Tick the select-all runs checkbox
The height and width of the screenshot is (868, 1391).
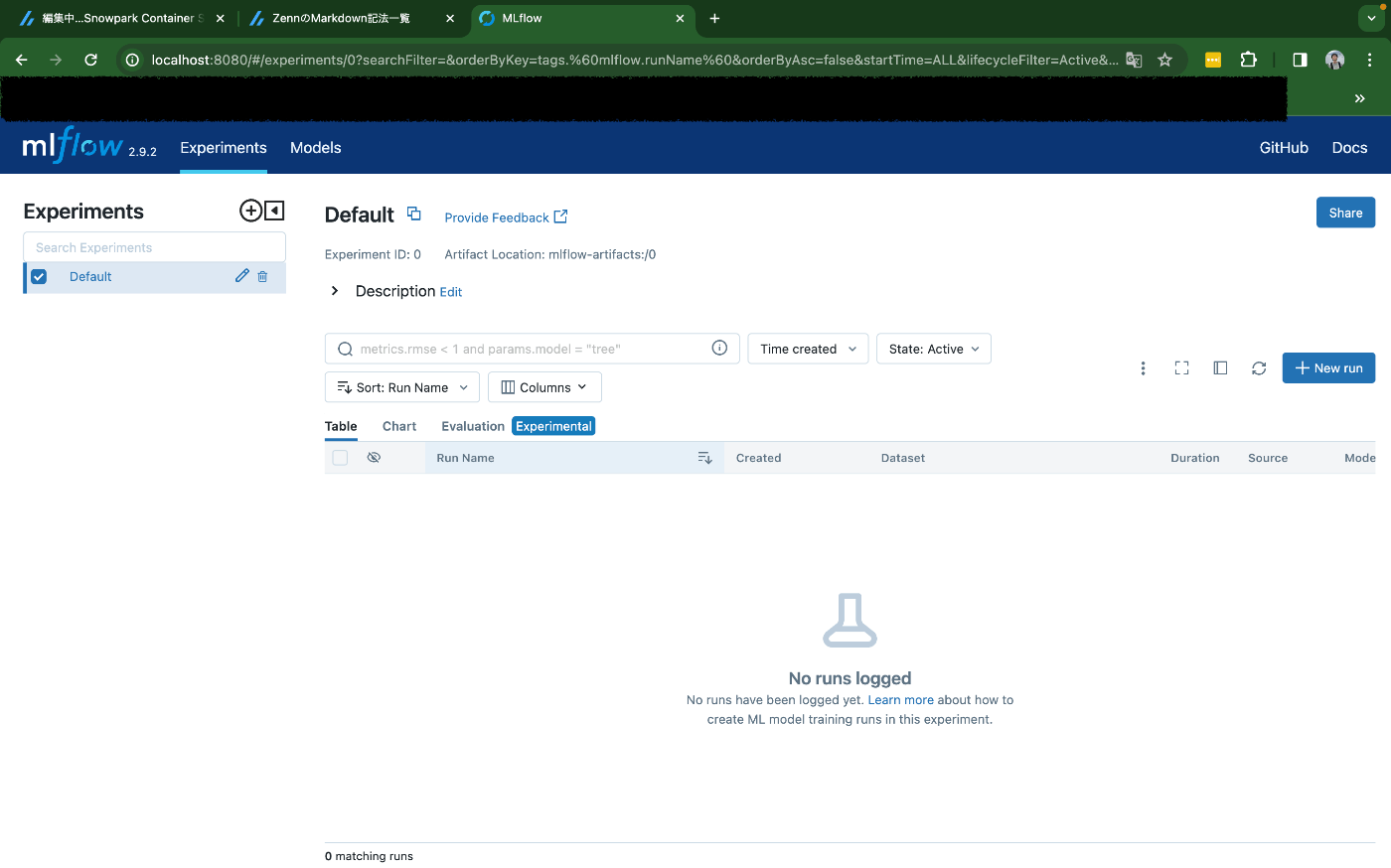pyautogui.click(x=340, y=458)
